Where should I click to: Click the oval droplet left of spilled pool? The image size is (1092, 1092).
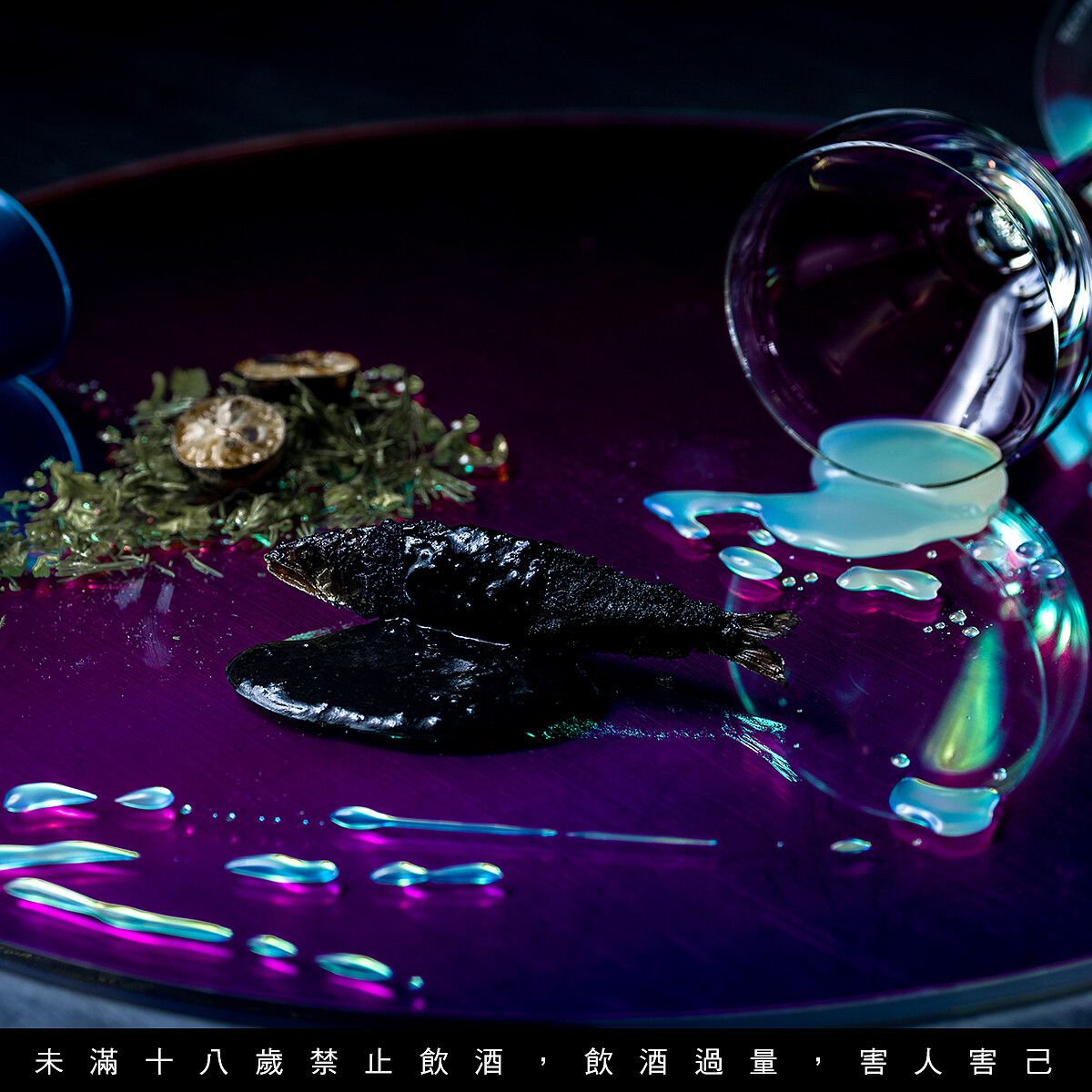[750, 563]
